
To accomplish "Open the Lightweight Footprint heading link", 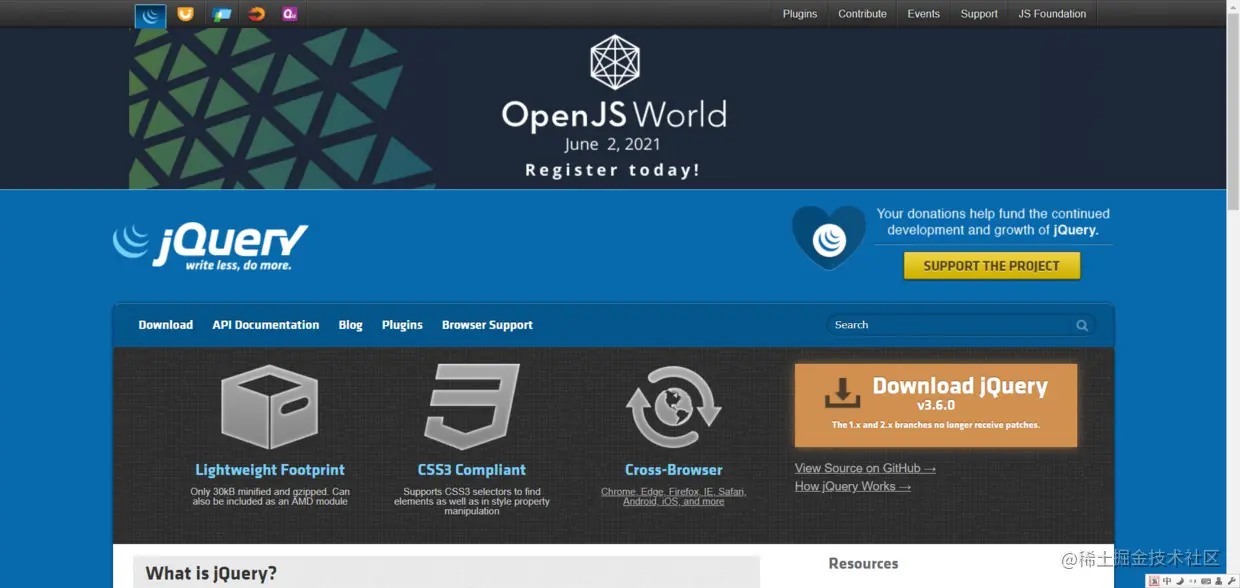I will 270,470.
